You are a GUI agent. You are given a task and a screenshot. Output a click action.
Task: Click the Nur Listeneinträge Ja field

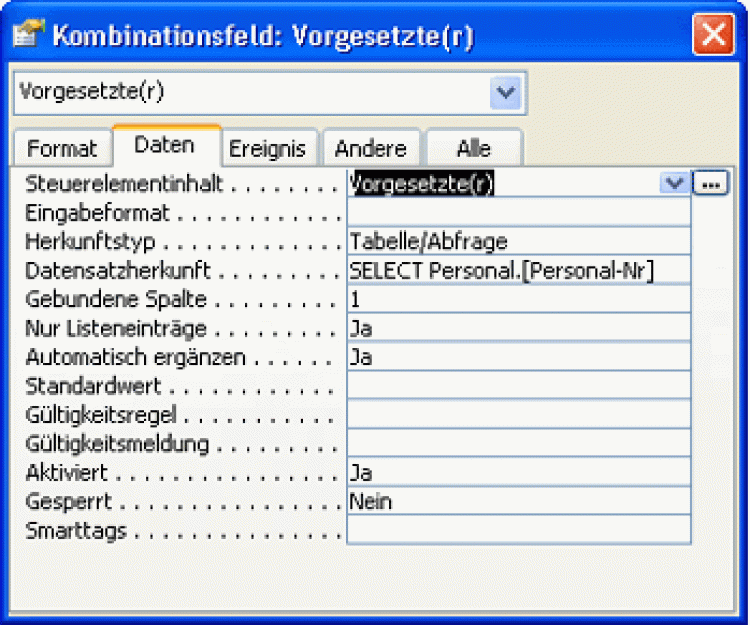[518, 328]
